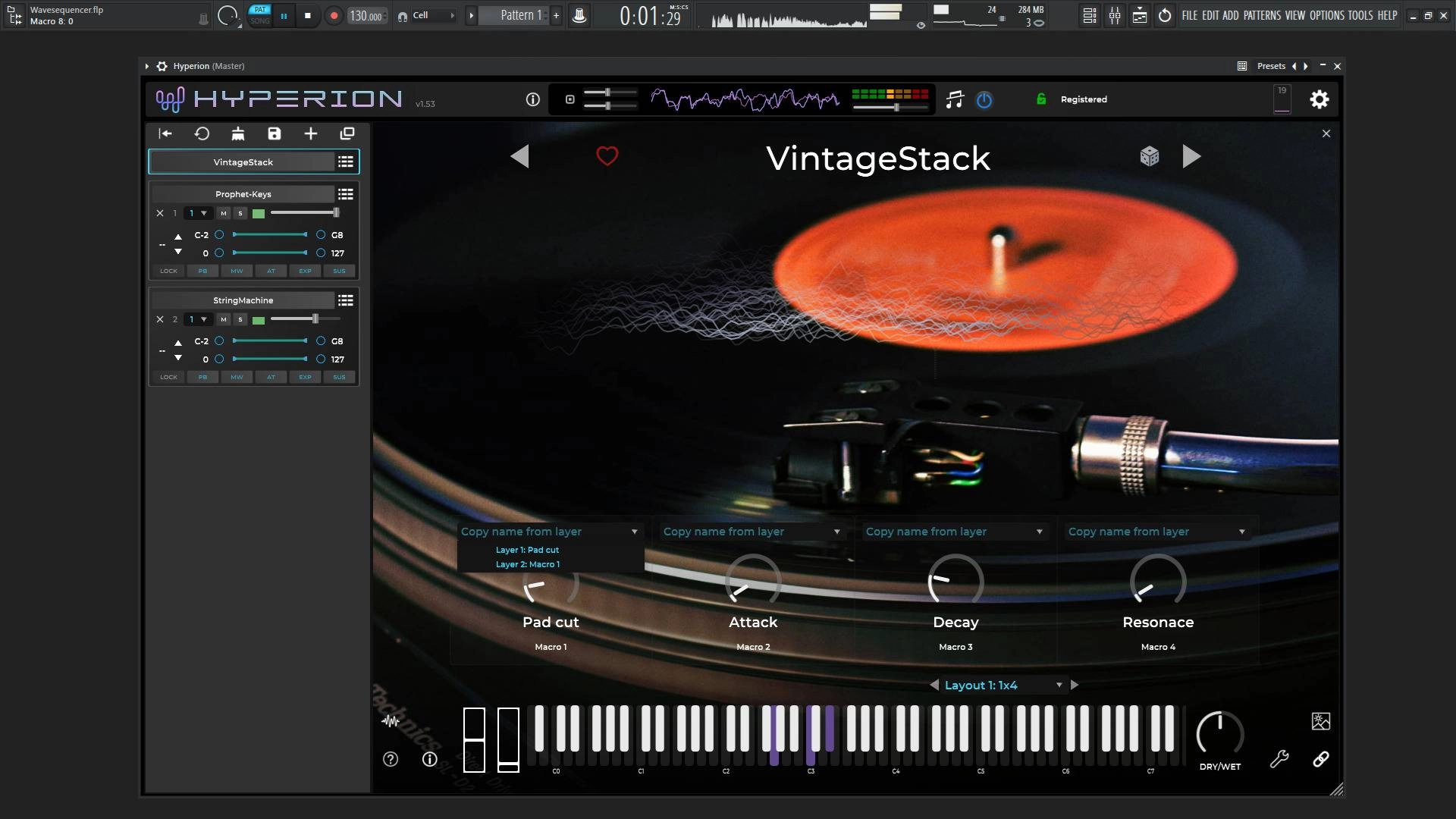This screenshot has height=819, width=1456.
Task: Open Macro 4 Copy name from layer dropdown
Action: tap(1158, 532)
